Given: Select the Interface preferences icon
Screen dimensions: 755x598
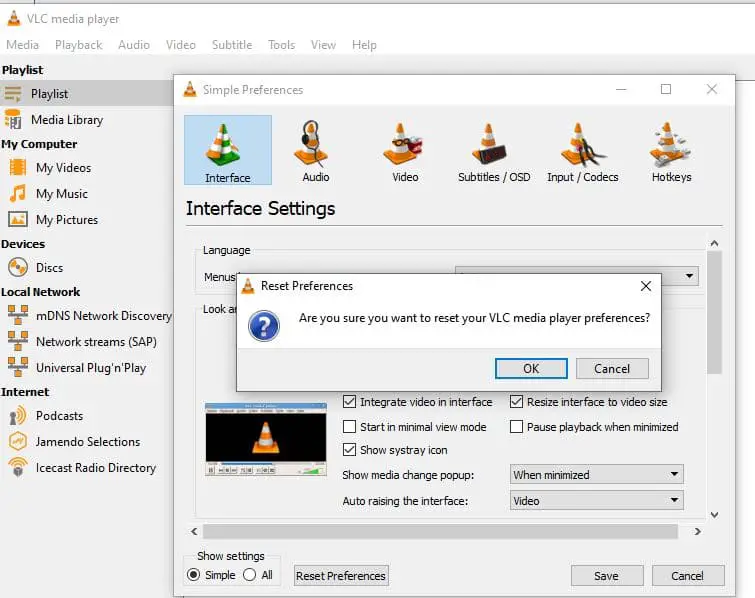Looking at the screenshot, I should 228,150.
